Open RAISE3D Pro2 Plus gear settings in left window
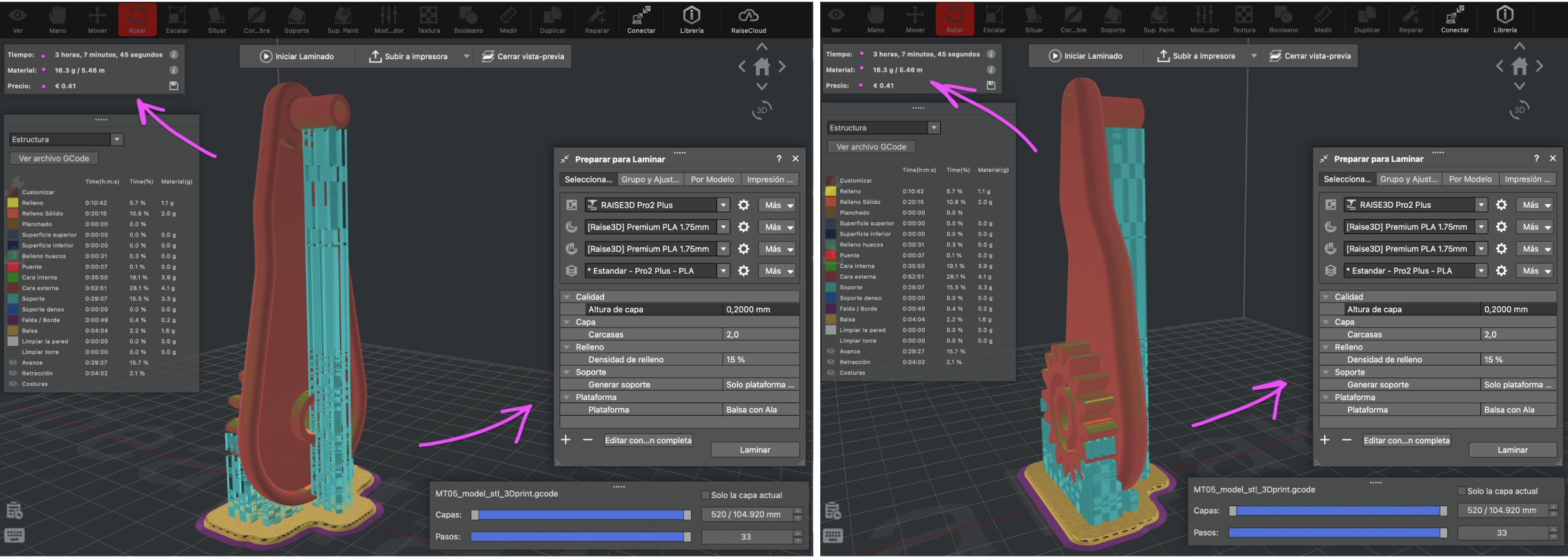The image size is (1568, 557). 743,205
